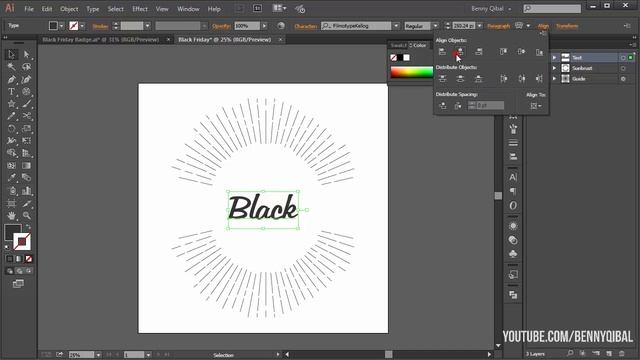Open Stroke panel link in control bar
640x360 pixels.
(100, 26)
